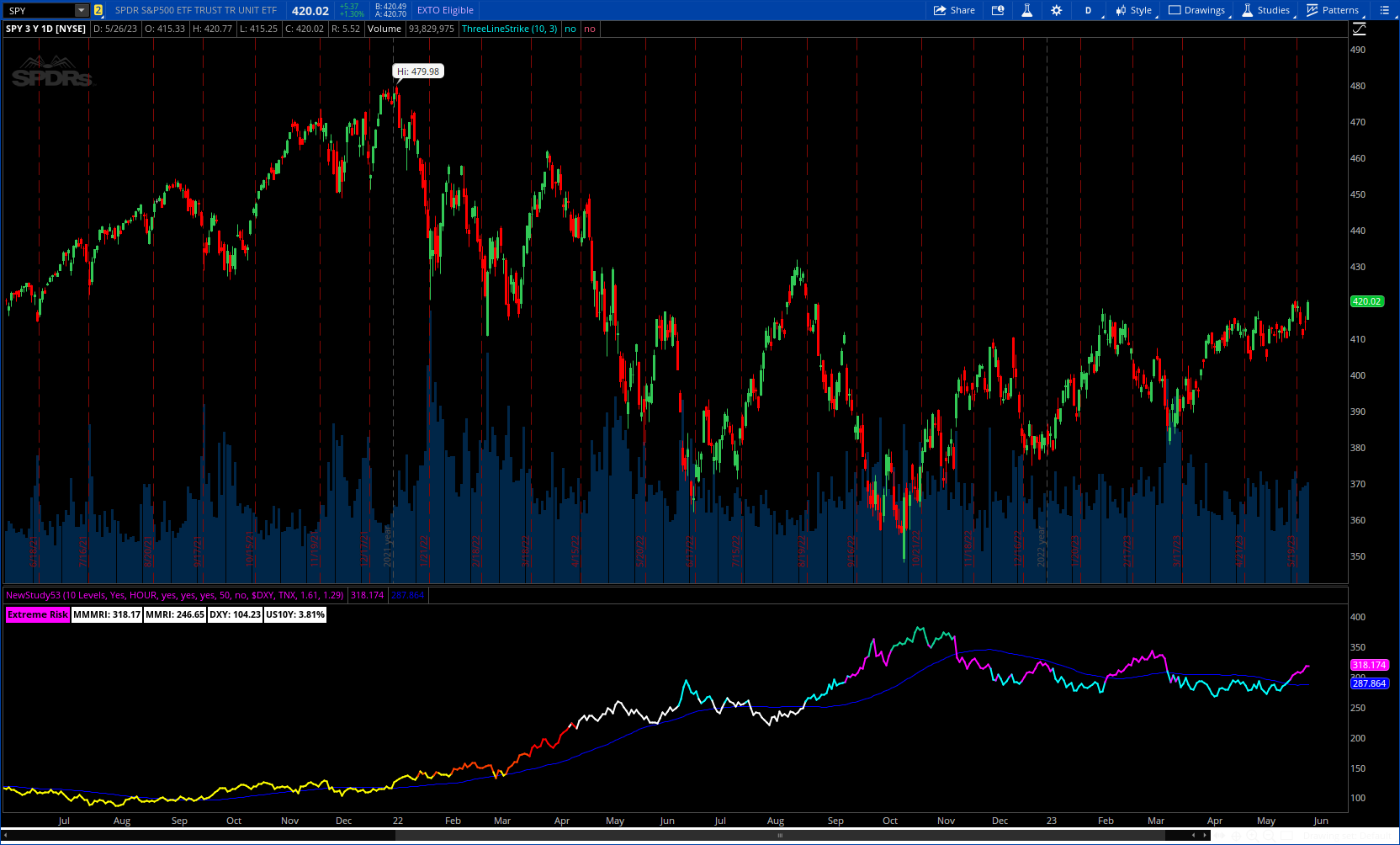Click the Hi: 479.98 price bubble
The height and width of the screenshot is (845, 1400).
(418, 72)
